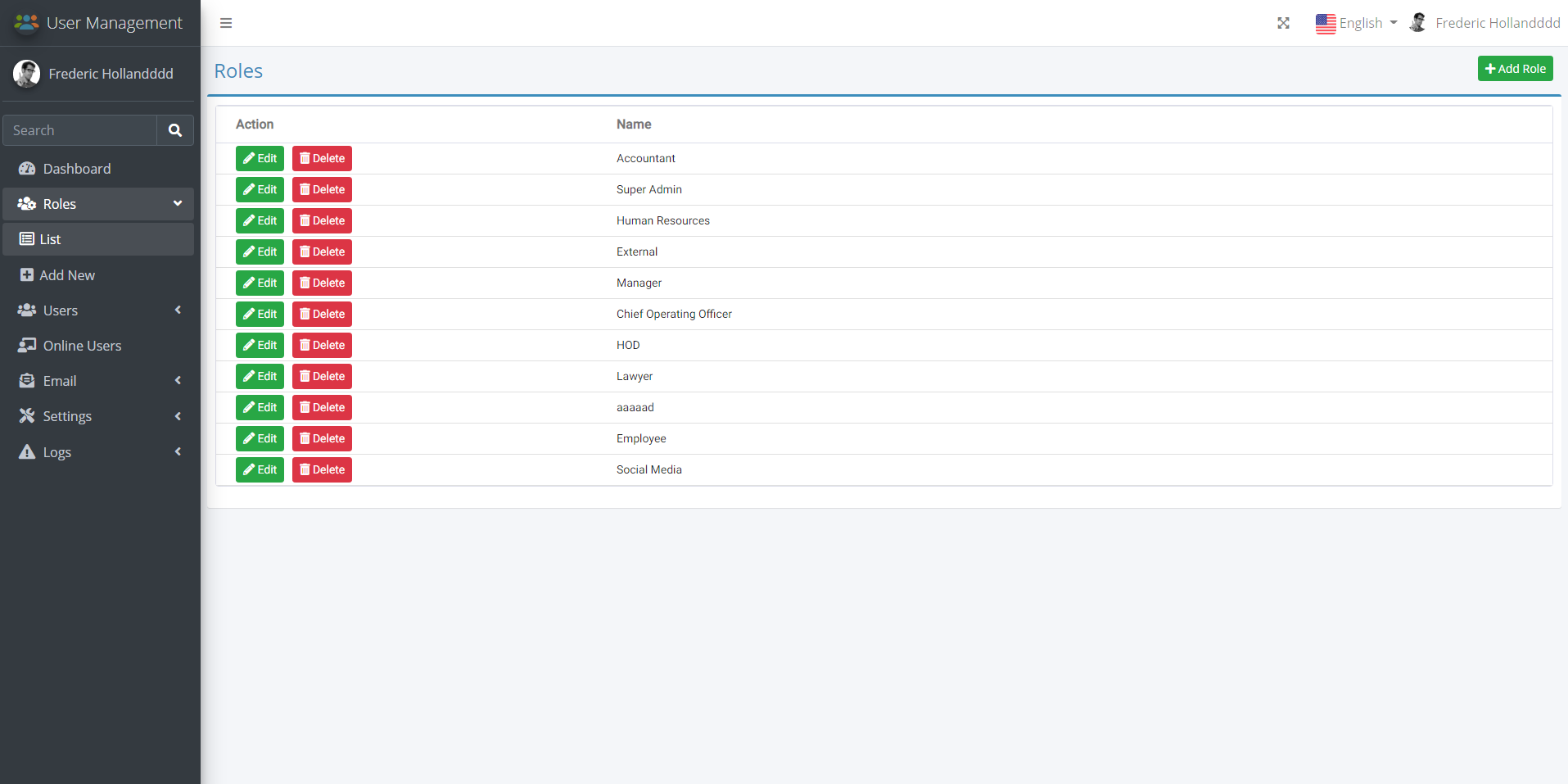
Task: Expand the Settings submenu chevron
Action: 178,416
